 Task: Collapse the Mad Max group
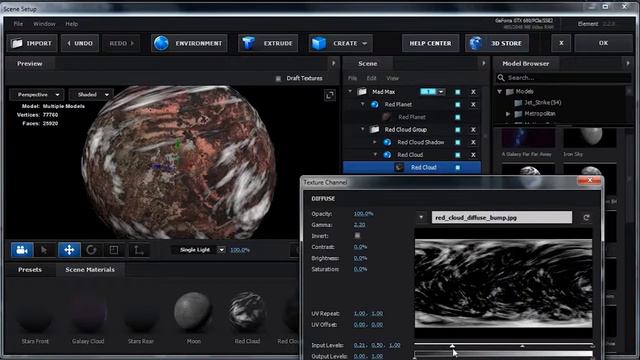(x=350, y=92)
